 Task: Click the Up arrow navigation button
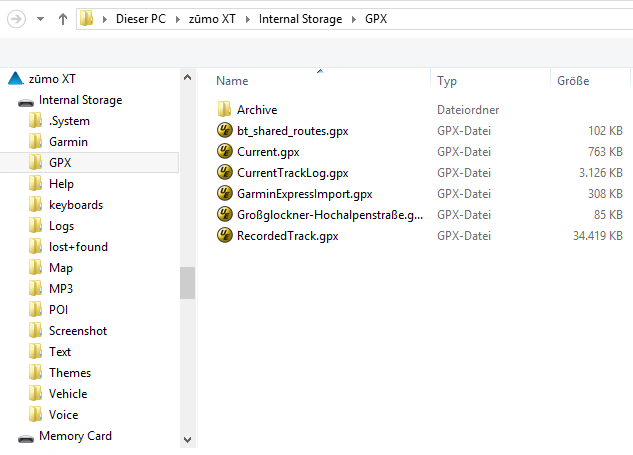click(x=63, y=19)
